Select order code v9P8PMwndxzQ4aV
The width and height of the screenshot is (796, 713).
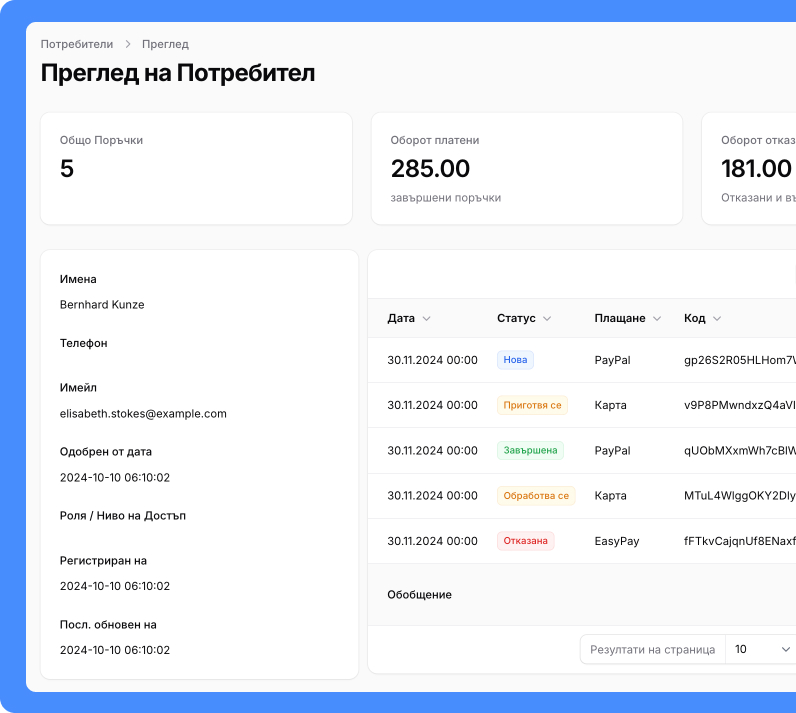[740, 405]
